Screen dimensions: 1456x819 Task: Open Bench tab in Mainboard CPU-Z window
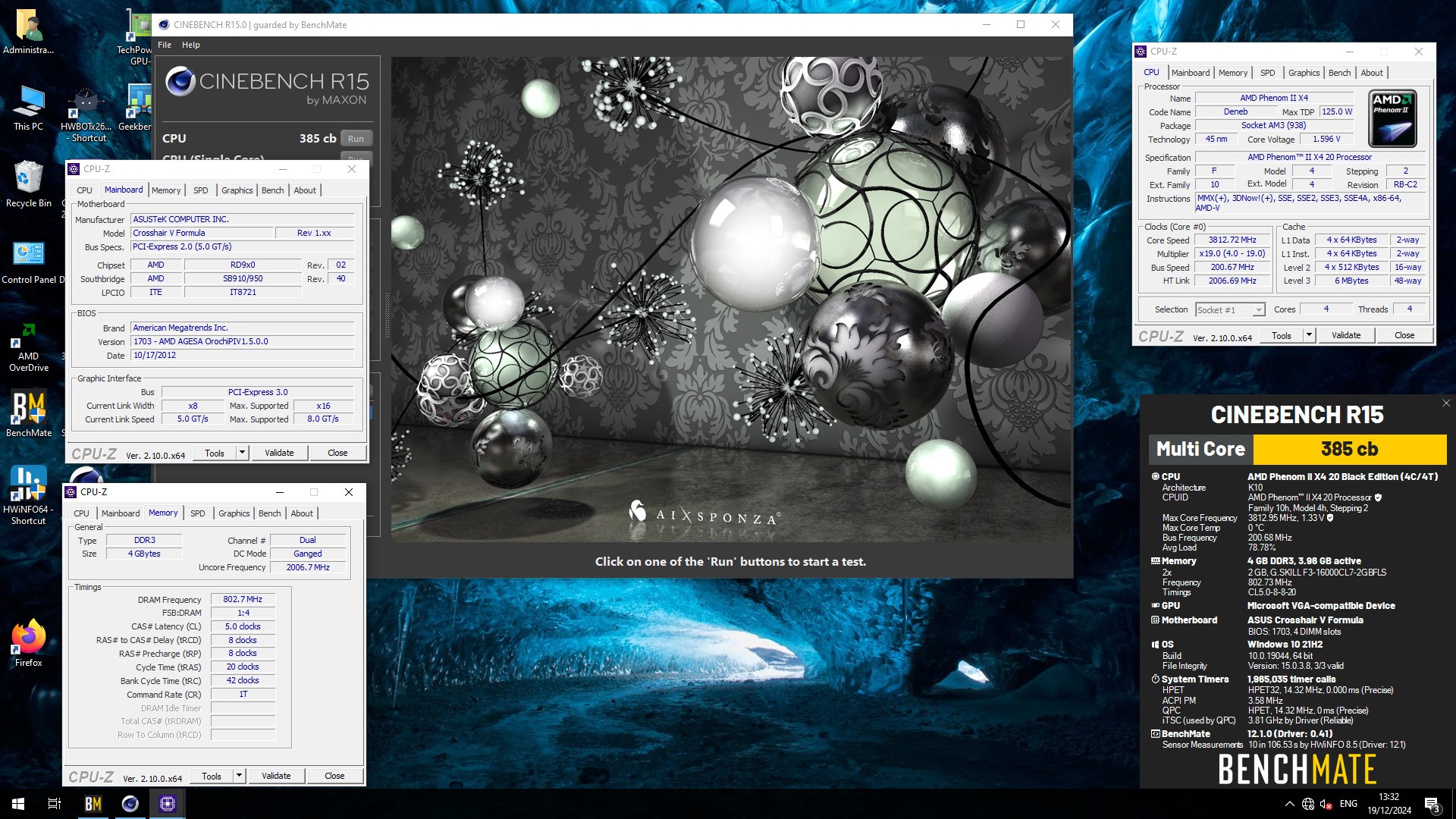tap(272, 190)
